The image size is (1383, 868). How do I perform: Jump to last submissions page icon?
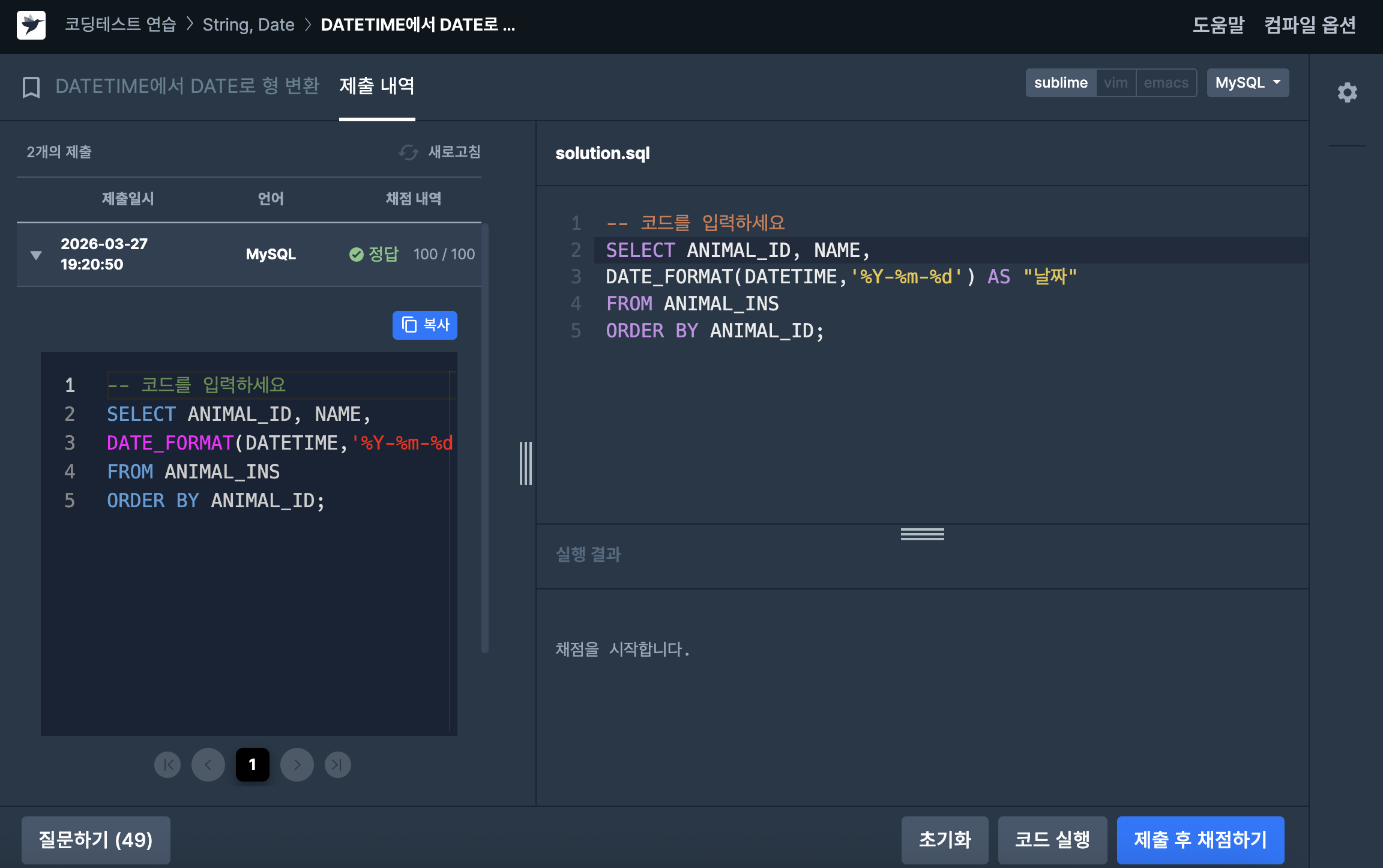click(337, 765)
